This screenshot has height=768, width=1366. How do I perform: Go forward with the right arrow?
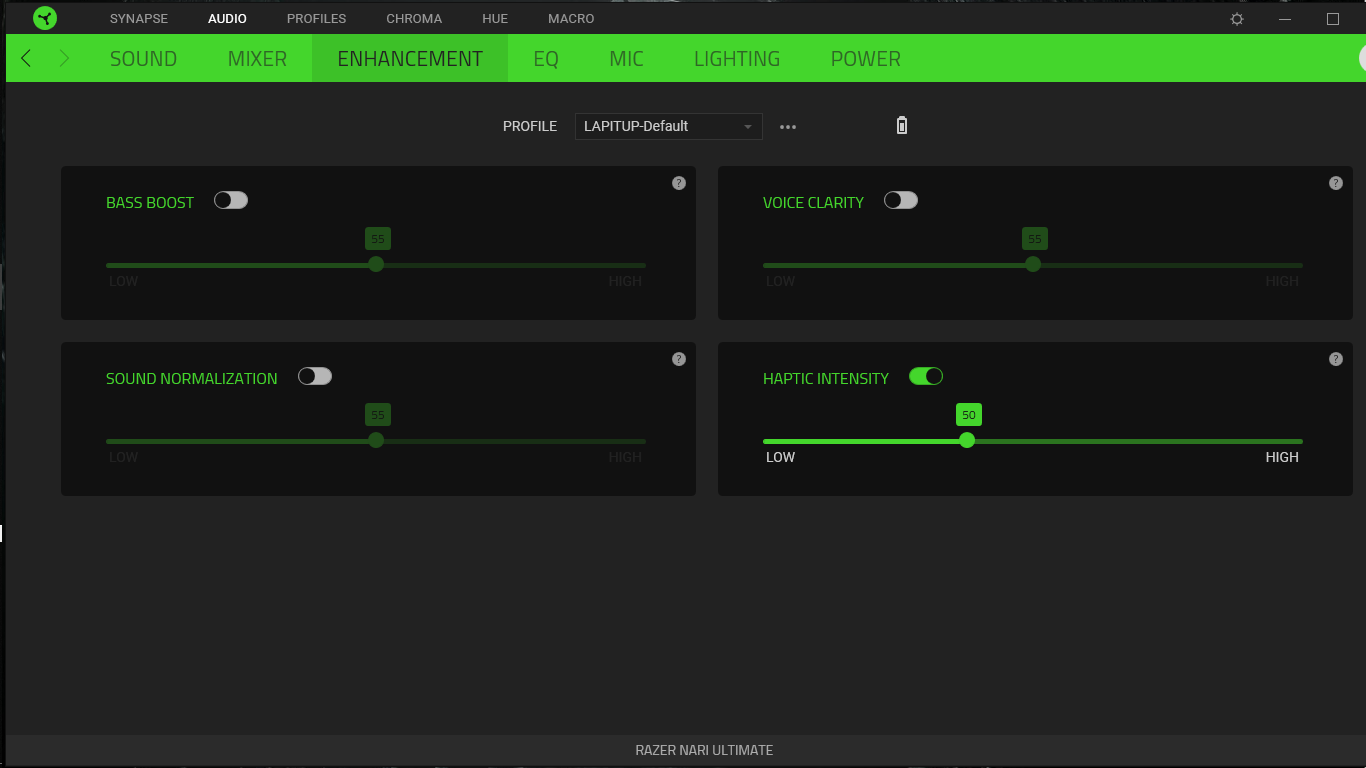tap(64, 58)
